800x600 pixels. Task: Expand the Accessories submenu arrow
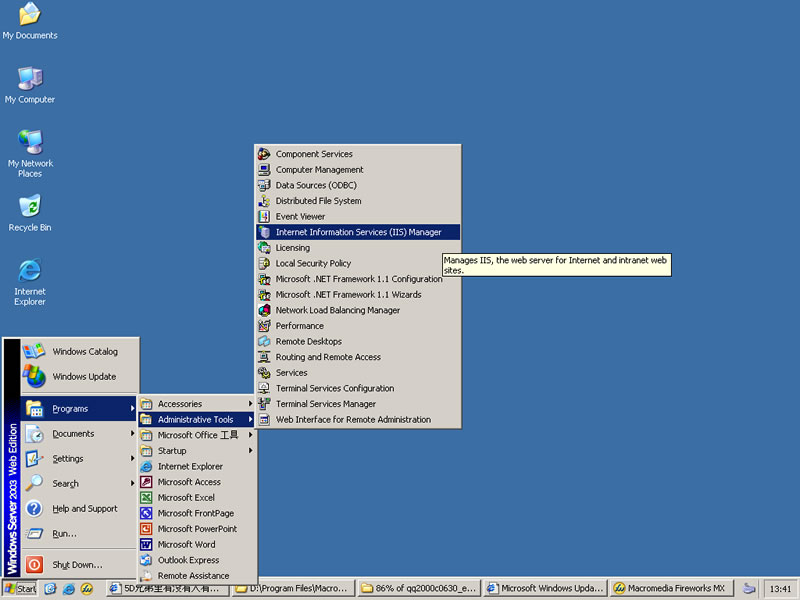point(251,404)
